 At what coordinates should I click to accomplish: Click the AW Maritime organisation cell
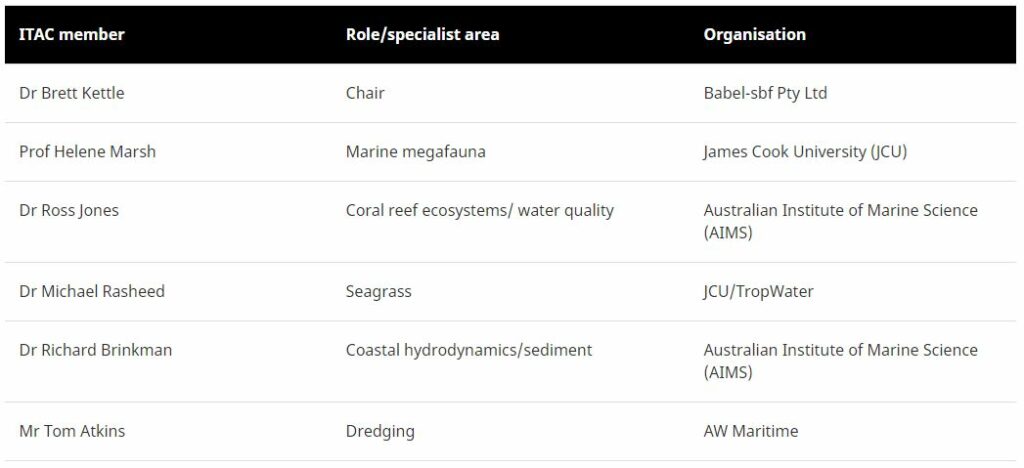pyautogui.click(x=751, y=432)
